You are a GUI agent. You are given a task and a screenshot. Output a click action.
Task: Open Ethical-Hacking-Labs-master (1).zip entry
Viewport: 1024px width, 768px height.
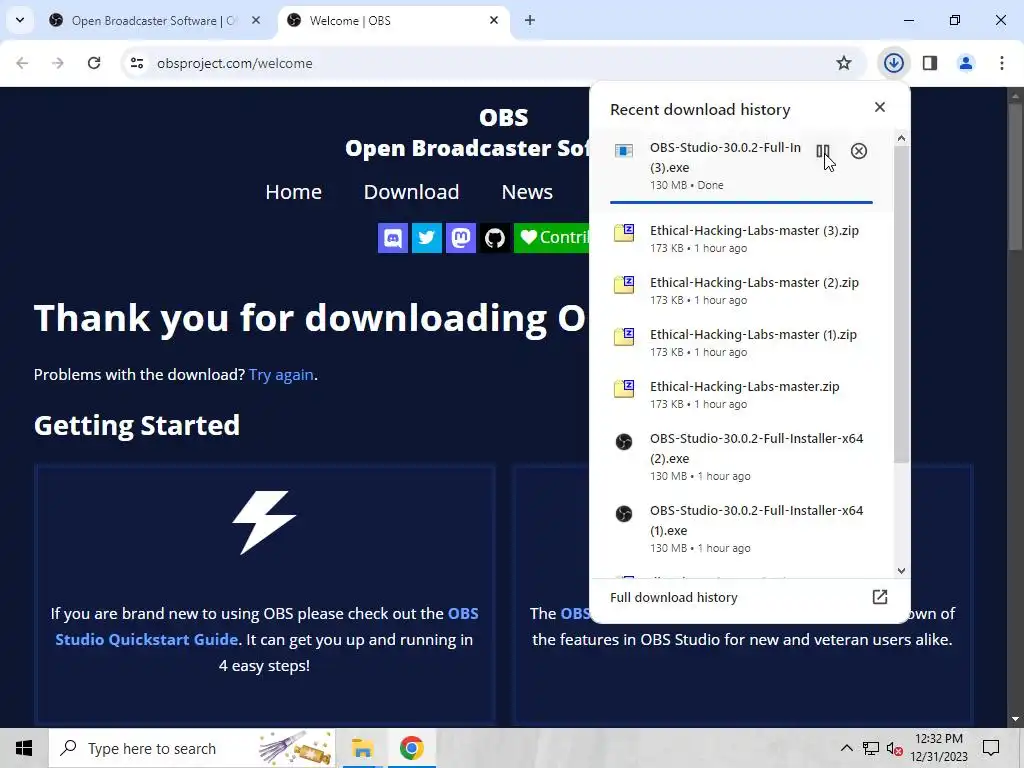(741, 342)
